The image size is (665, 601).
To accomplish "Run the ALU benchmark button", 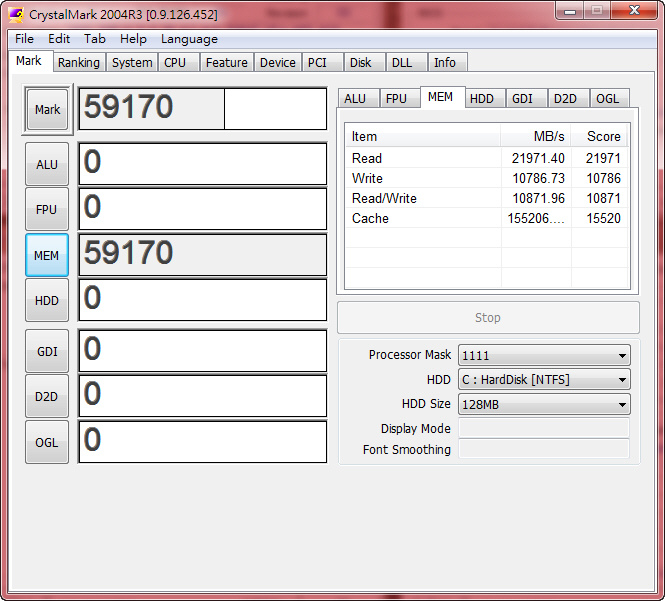I will pos(47,164).
